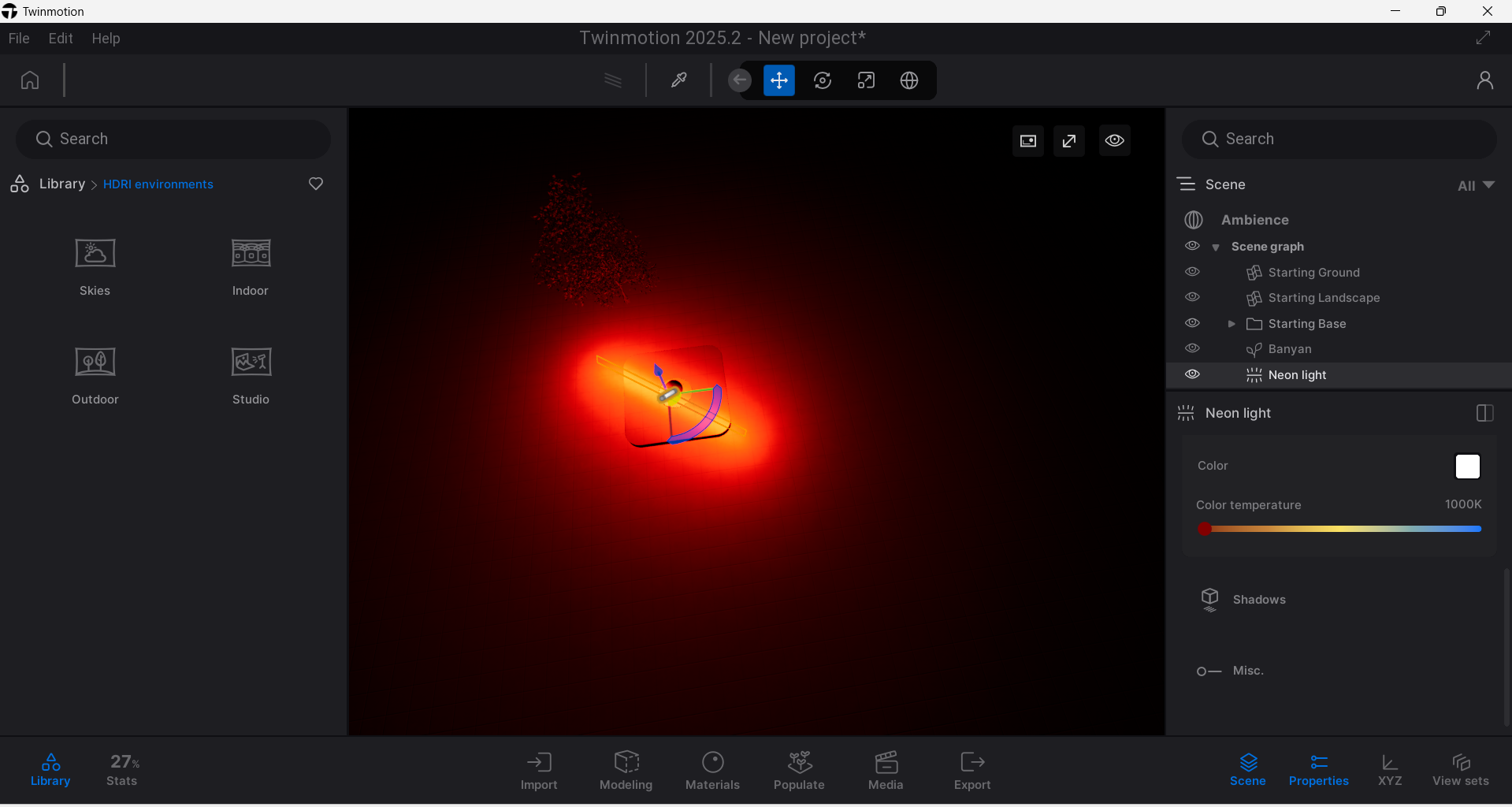Open the Populate tools
The height and width of the screenshot is (807, 1512).
tap(799, 770)
